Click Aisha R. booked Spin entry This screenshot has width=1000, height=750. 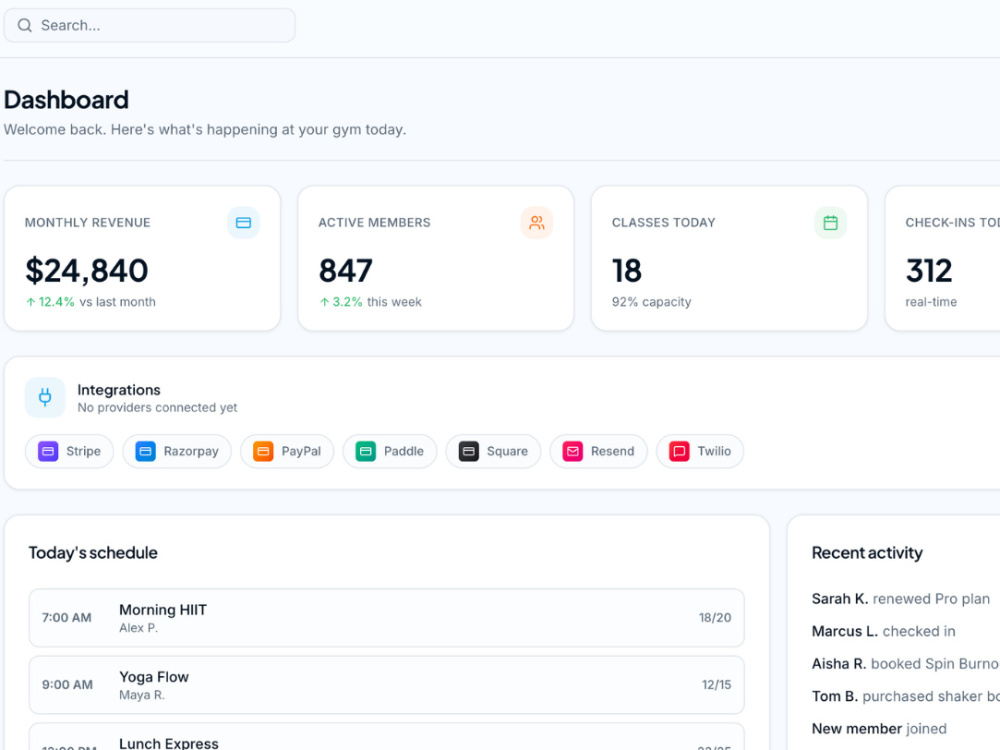(x=906, y=664)
